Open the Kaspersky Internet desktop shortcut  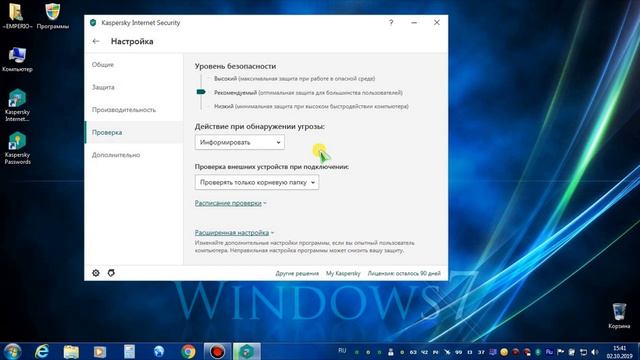(x=17, y=105)
